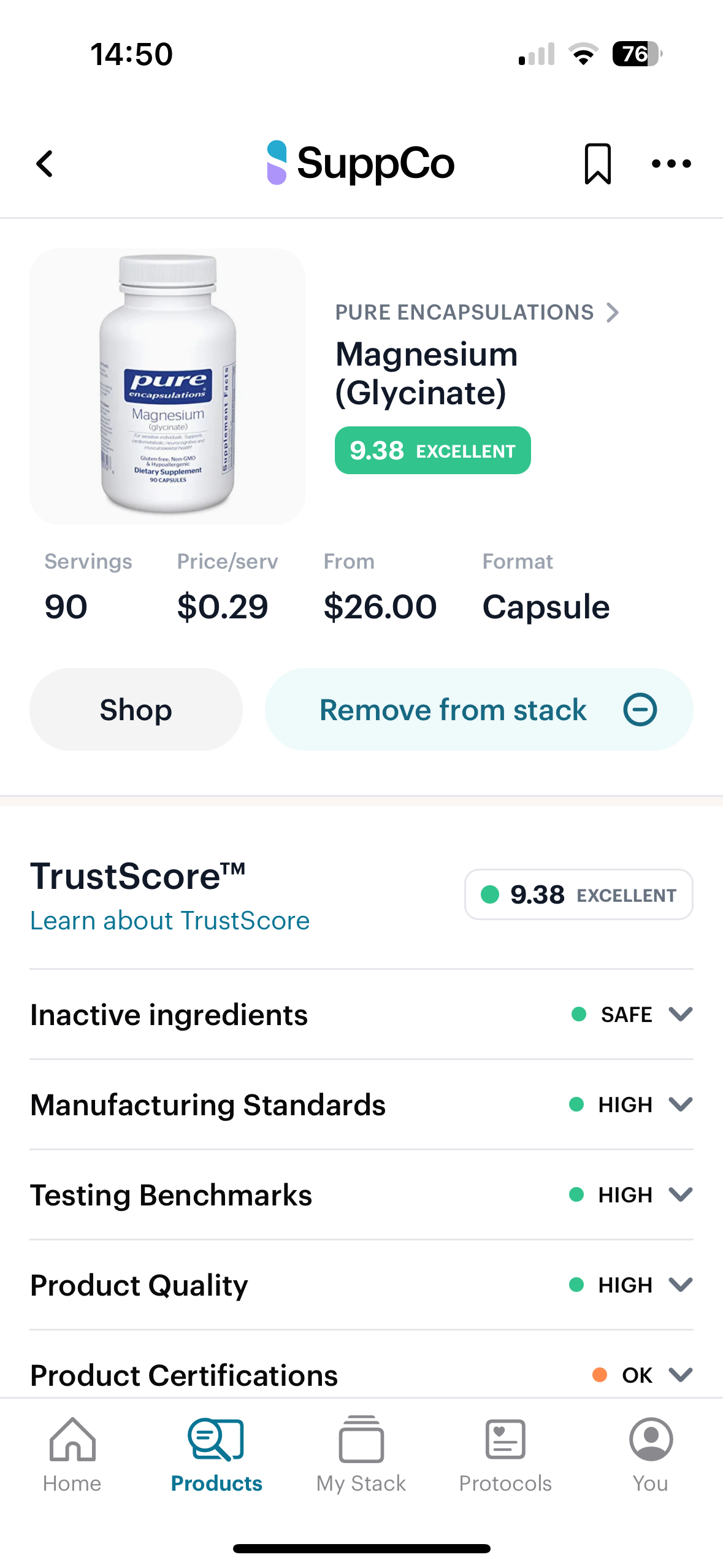The width and height of the screenshot is (723, 1568).
Task: Open the Pure Encapsulations brand page
Action: click(476, 312)
